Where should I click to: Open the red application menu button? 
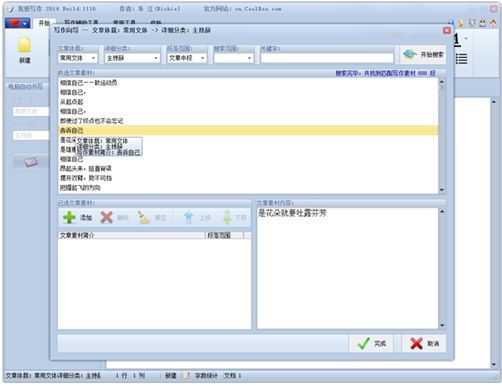coord(17,23)
